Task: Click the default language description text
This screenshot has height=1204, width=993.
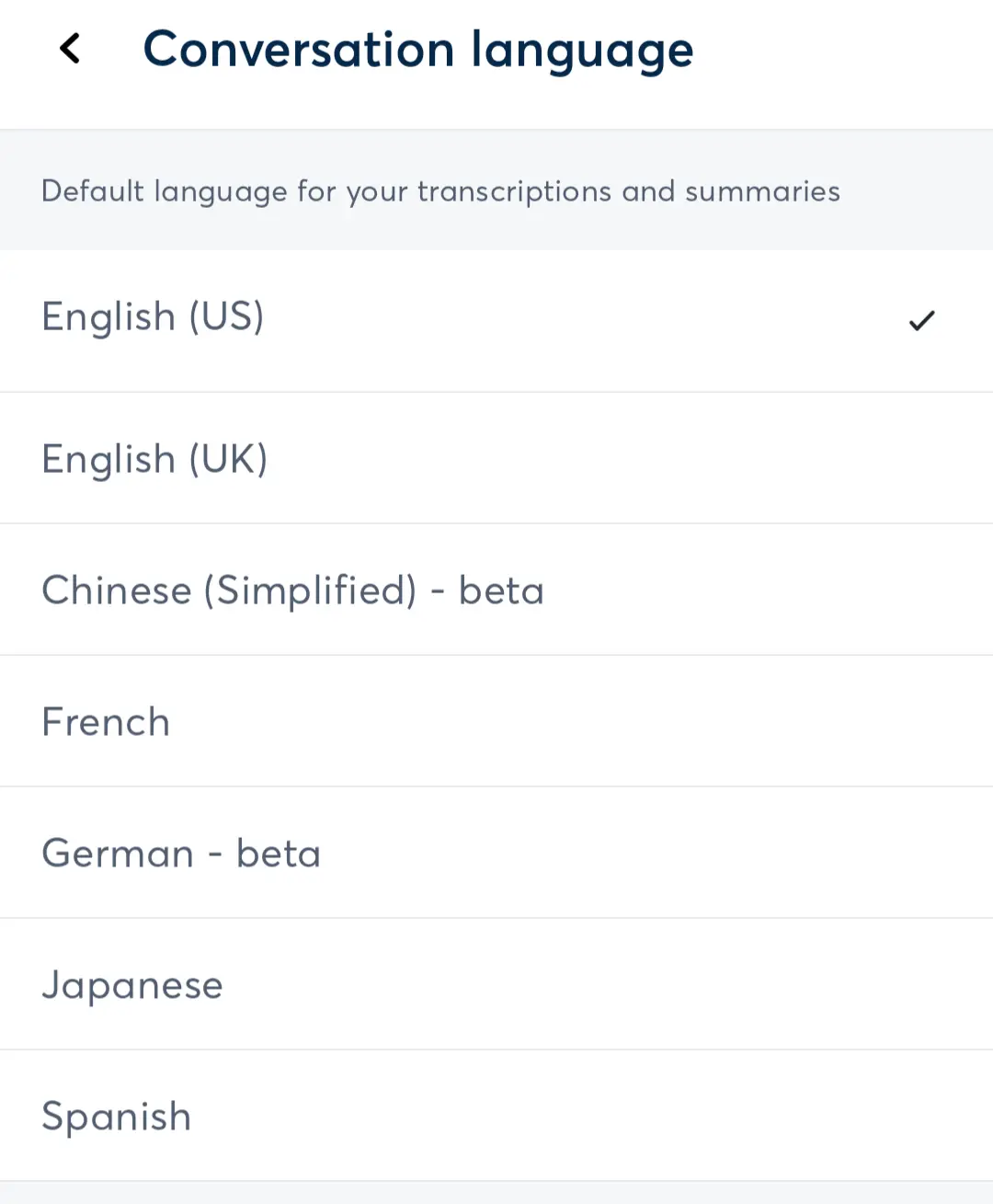Action: (x=440, y=191)
